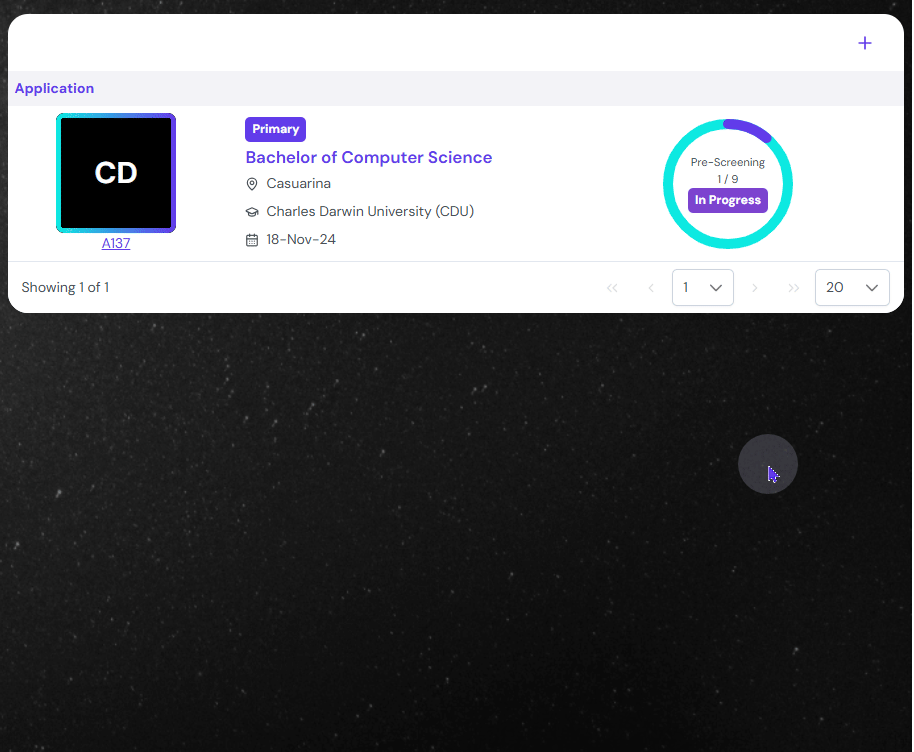Screen dimensions: 914x752
Task: Open the Bachelor of Computer Science title
Action: tap(369, 157)
